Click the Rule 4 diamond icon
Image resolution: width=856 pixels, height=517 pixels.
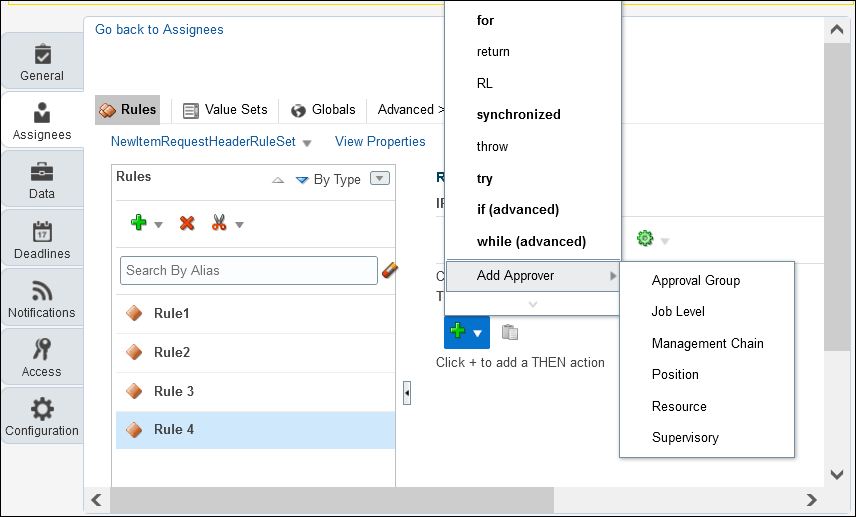pos(134,430)
